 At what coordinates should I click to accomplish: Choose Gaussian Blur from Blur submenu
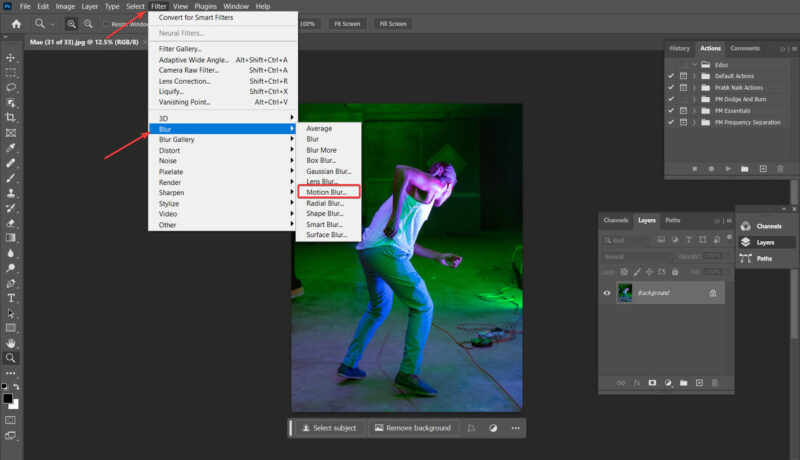tap(329, 171)
